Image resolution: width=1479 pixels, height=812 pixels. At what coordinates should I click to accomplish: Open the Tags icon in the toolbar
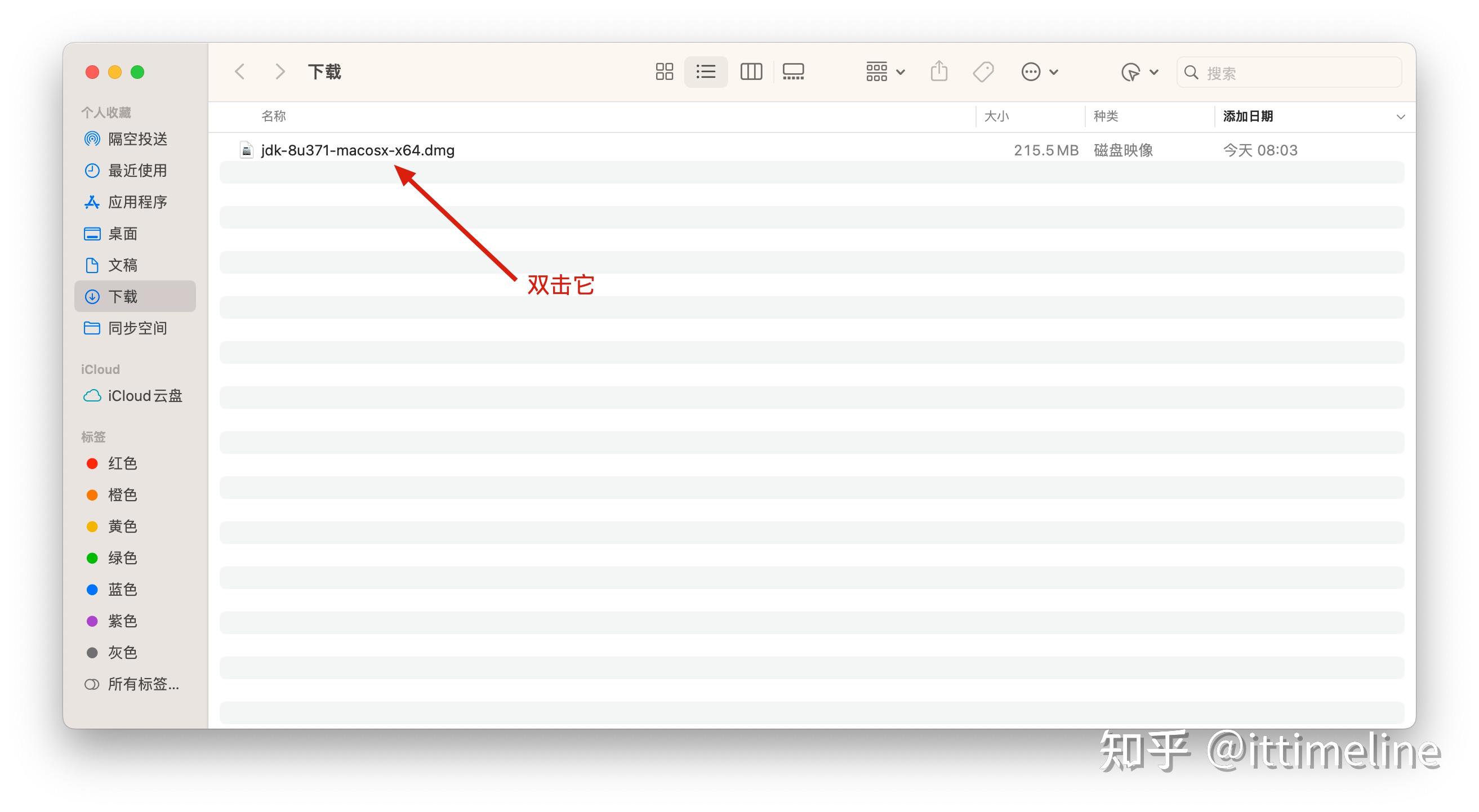coord(982,71)
